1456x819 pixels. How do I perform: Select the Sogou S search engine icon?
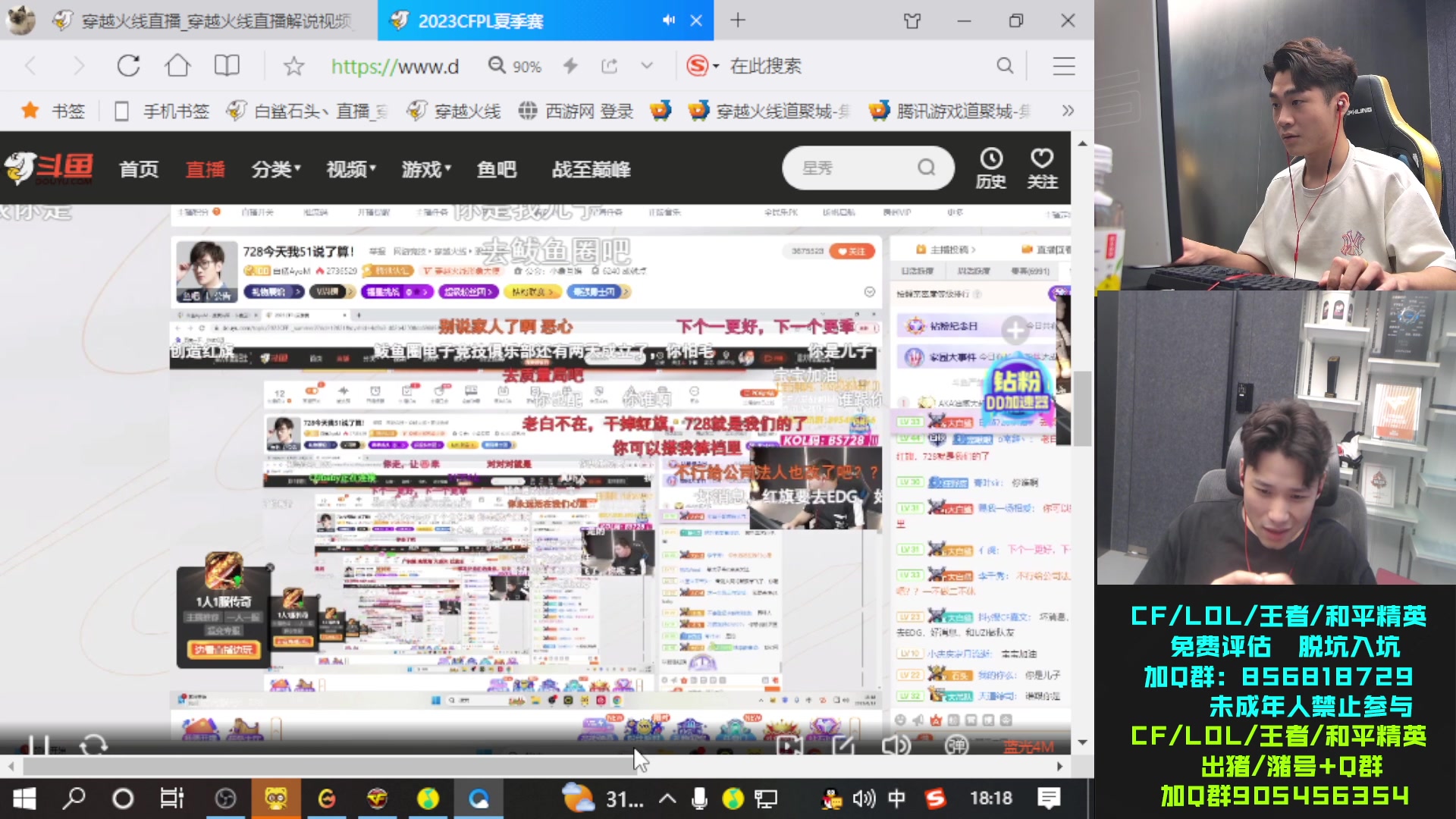tap(699, 66)
